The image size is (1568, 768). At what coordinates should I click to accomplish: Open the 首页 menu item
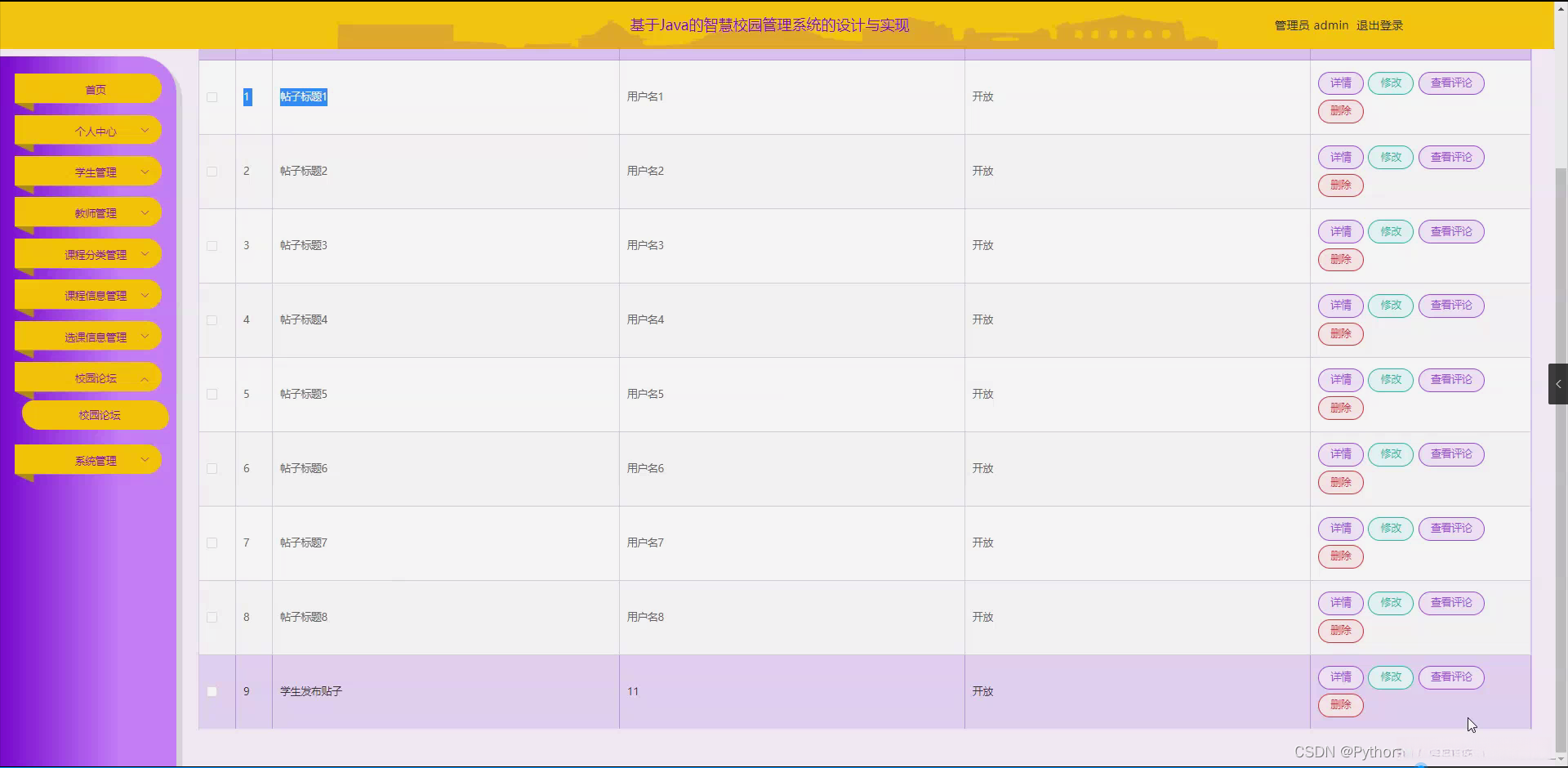(96, 90)
